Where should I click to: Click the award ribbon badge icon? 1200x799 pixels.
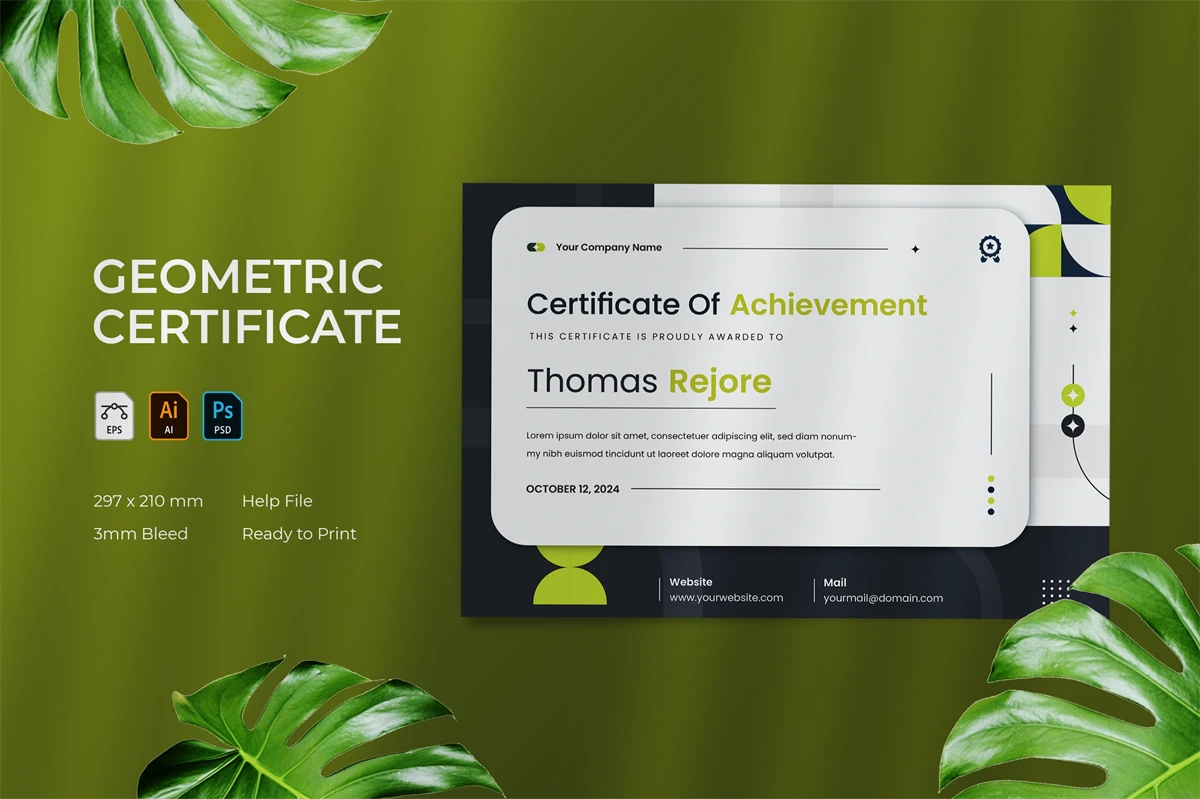pos(990,249)
